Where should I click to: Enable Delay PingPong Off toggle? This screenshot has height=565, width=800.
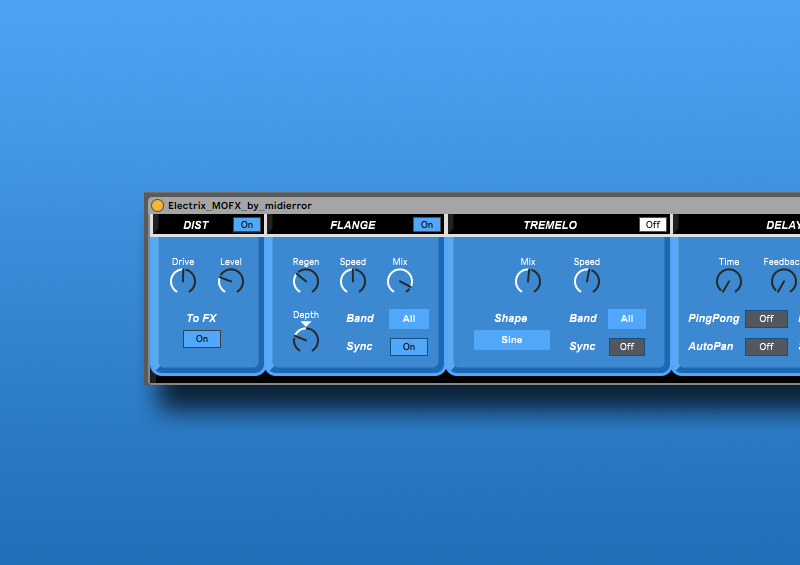(766, 318)
